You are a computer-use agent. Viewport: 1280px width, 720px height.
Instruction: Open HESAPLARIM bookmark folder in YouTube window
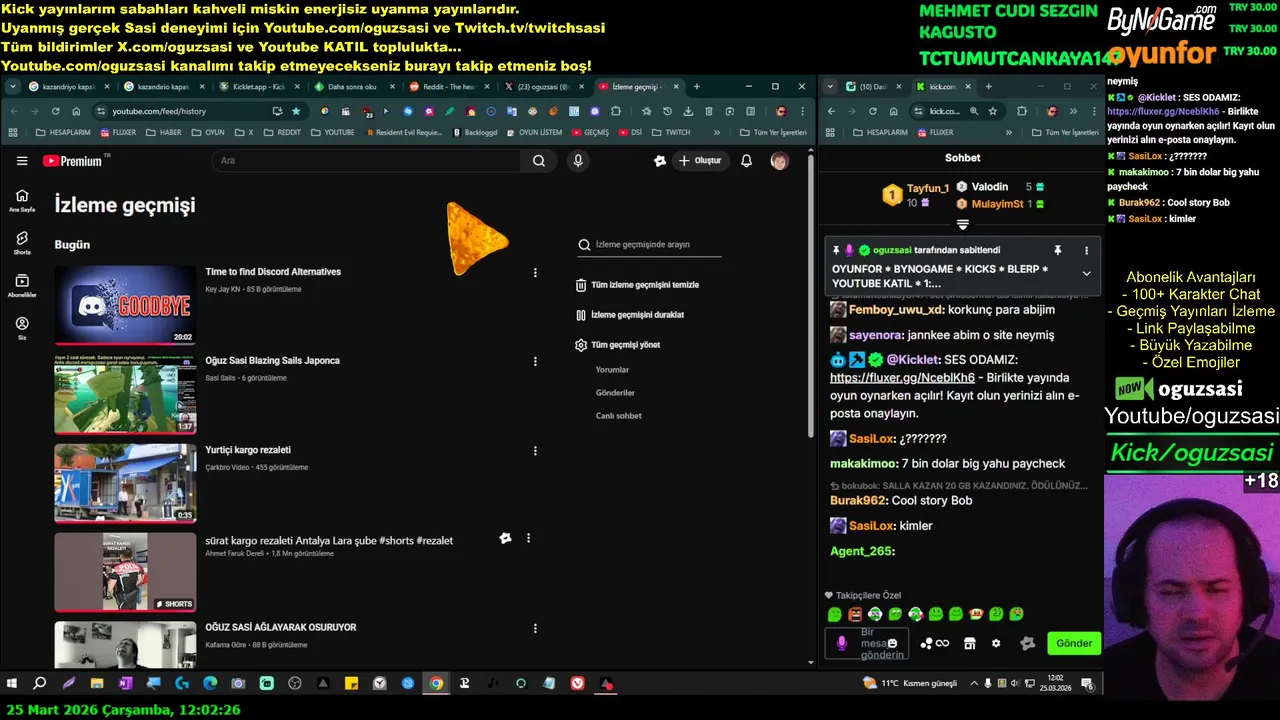coord(62,132)
